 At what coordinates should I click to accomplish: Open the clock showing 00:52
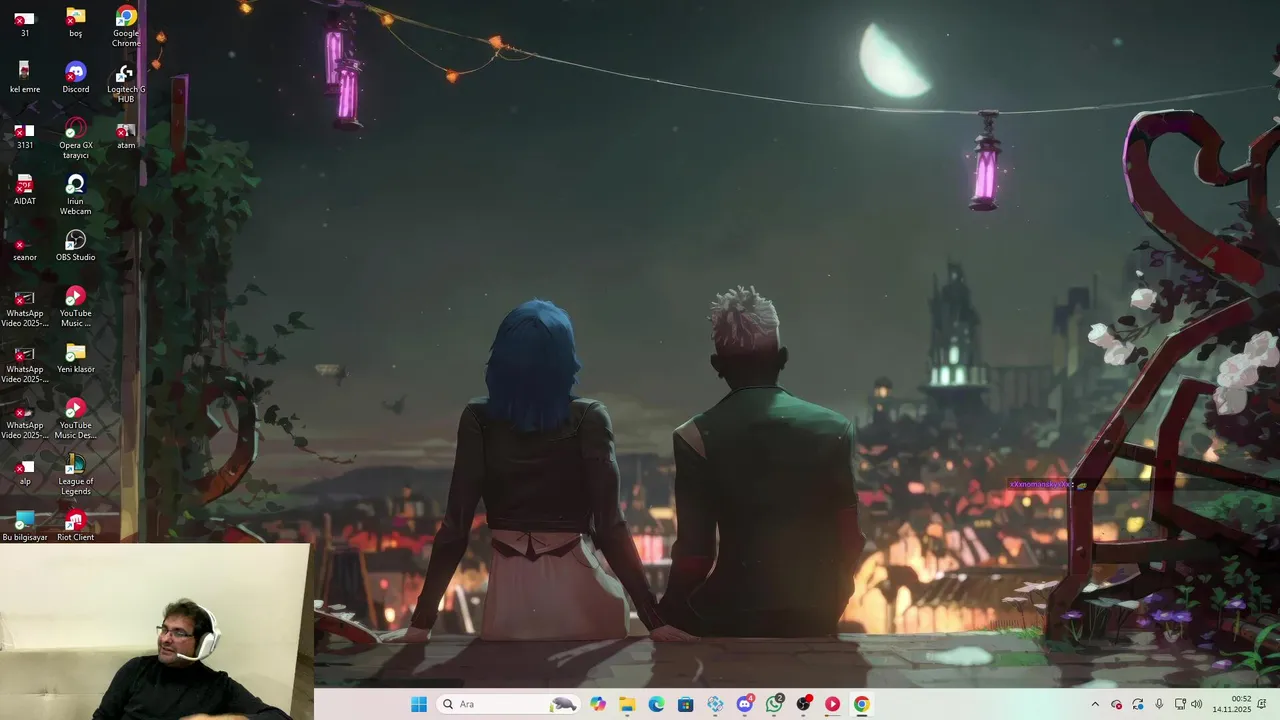pos(1232,704)
